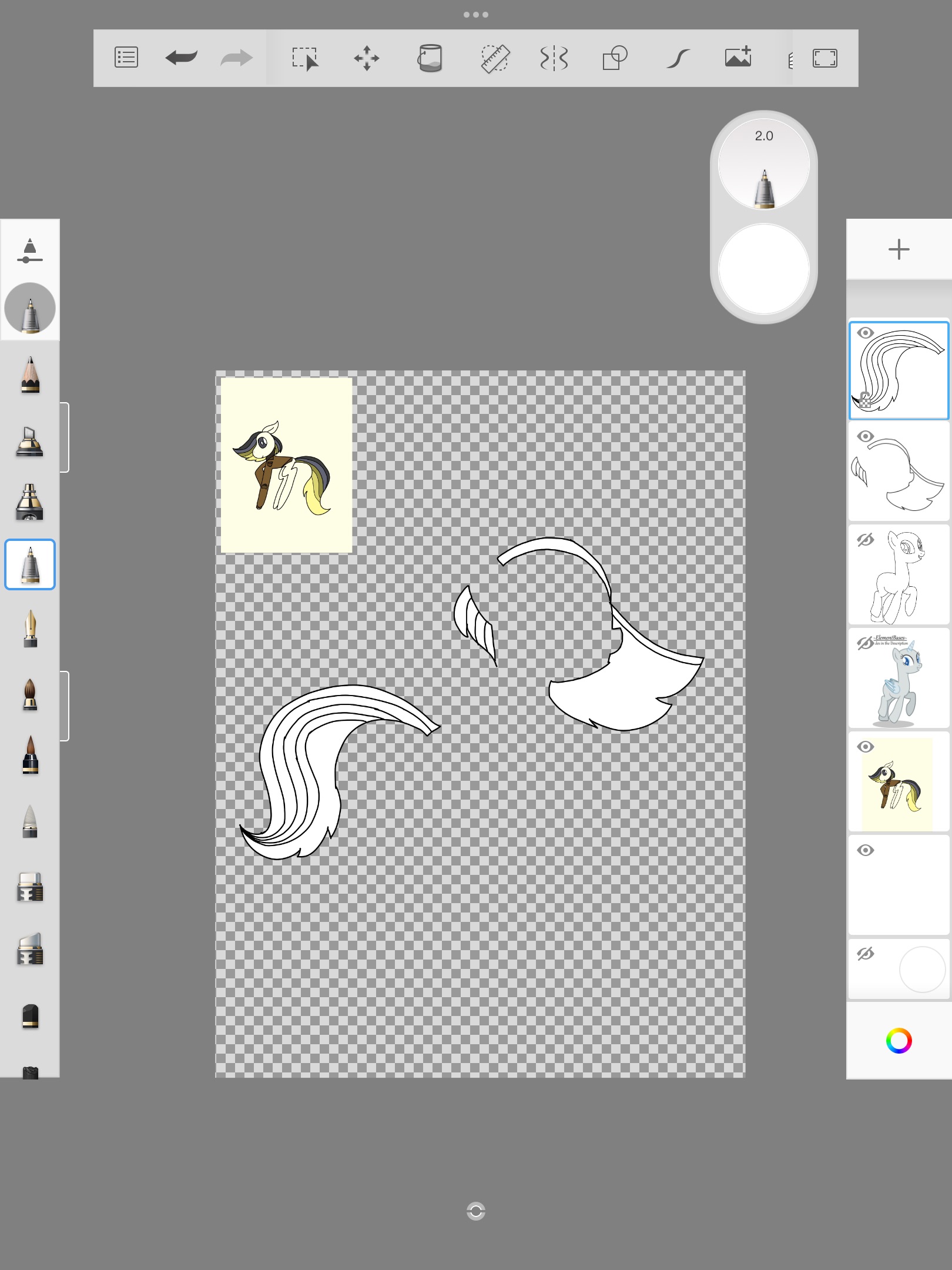
Task: Select the angled-tip striped eraser tool
Action: (x=30, y=949)
